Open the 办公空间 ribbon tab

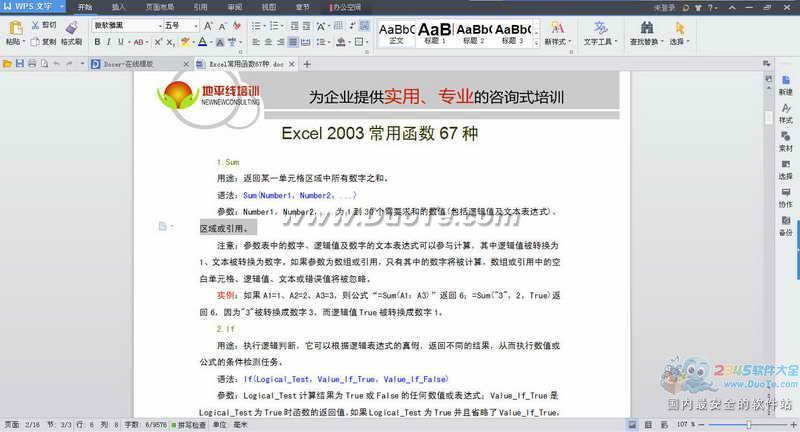(345, 7)
